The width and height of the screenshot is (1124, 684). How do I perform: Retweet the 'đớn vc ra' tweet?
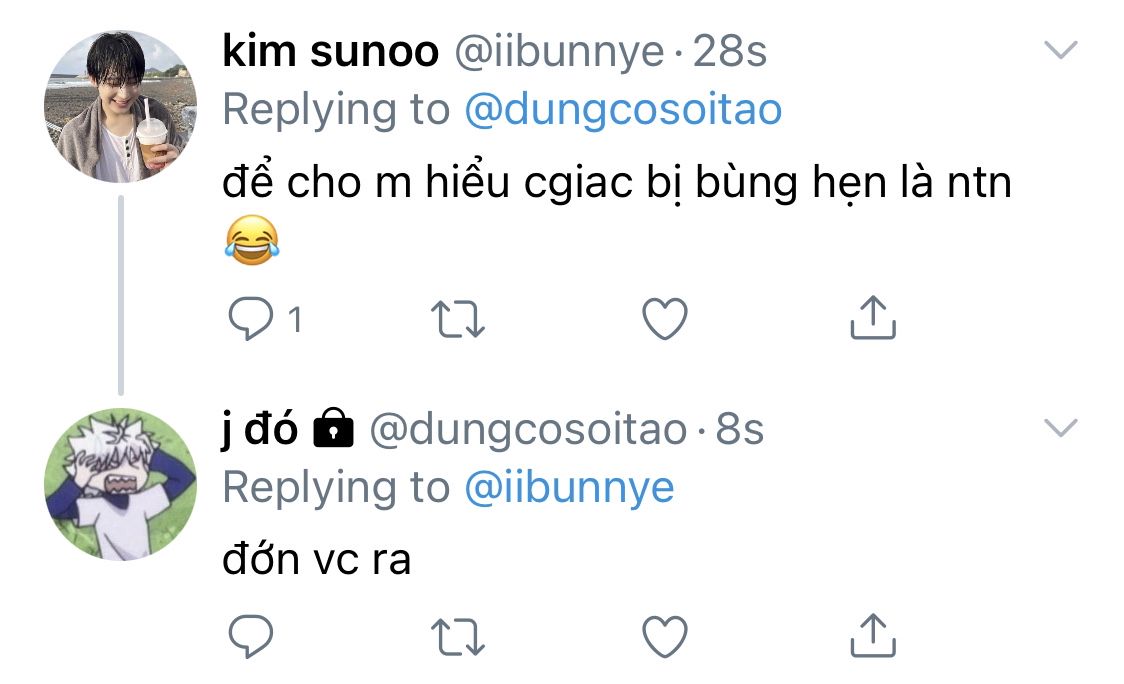457,636
